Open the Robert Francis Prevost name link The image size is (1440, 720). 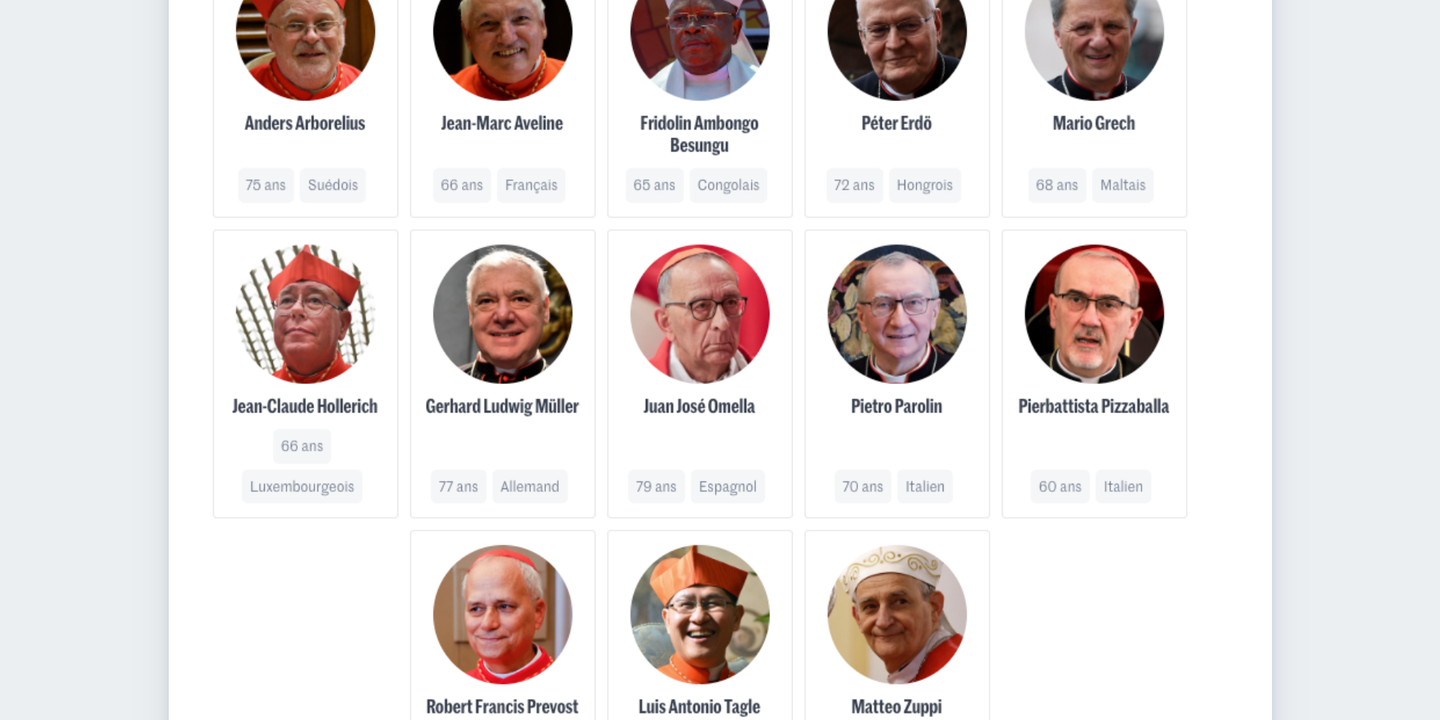[502, 707]
